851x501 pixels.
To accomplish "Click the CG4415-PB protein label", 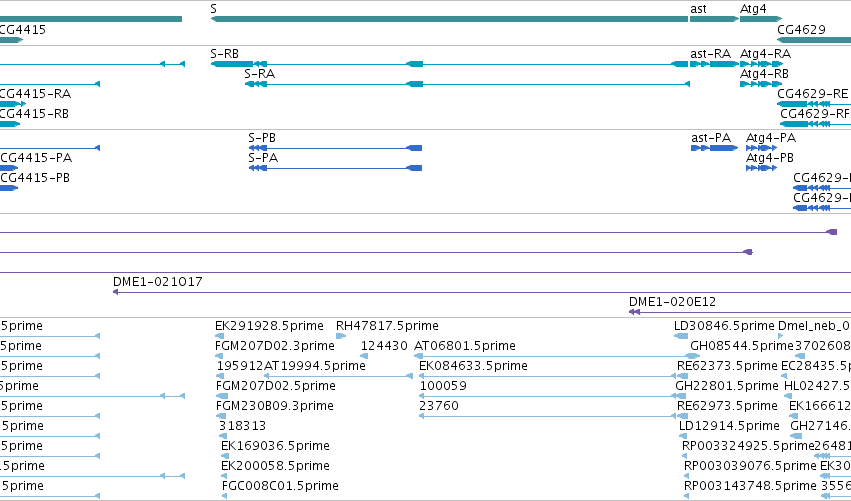I will [x=35, y=178].
